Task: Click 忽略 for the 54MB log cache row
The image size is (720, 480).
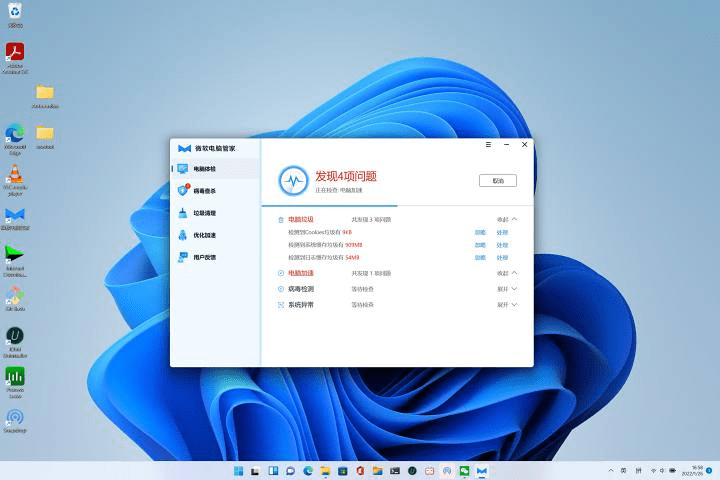Action: click(480, 258)
